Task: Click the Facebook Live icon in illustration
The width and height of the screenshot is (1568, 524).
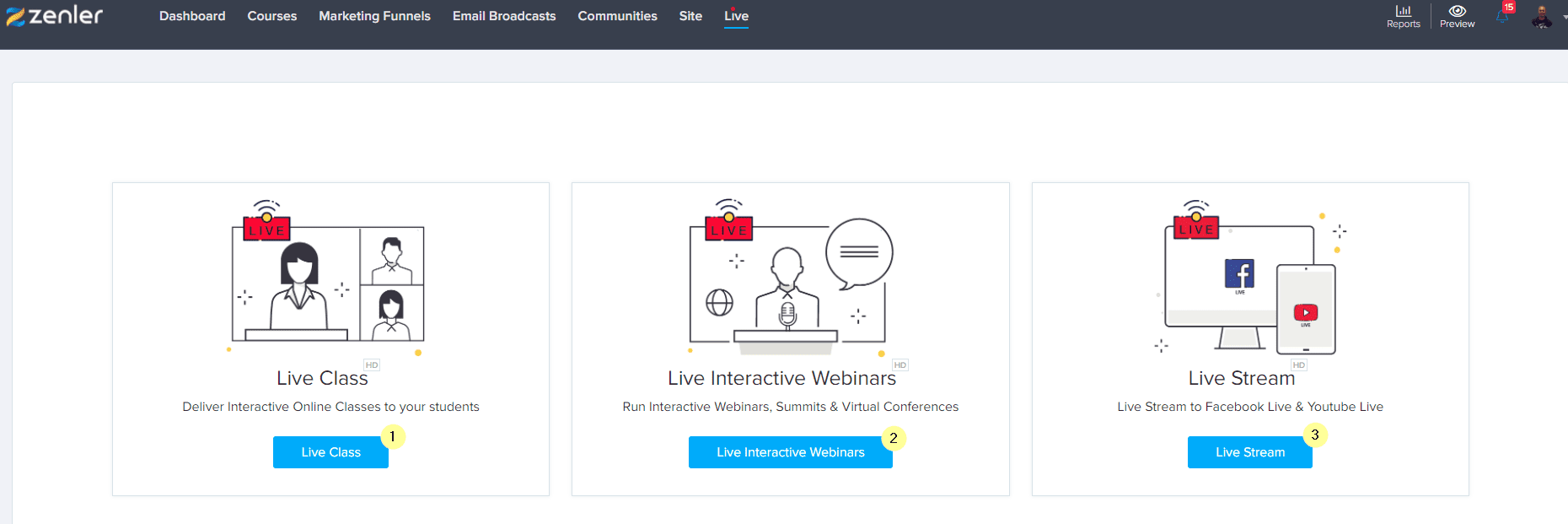Action: click(x=1239, y=274)
